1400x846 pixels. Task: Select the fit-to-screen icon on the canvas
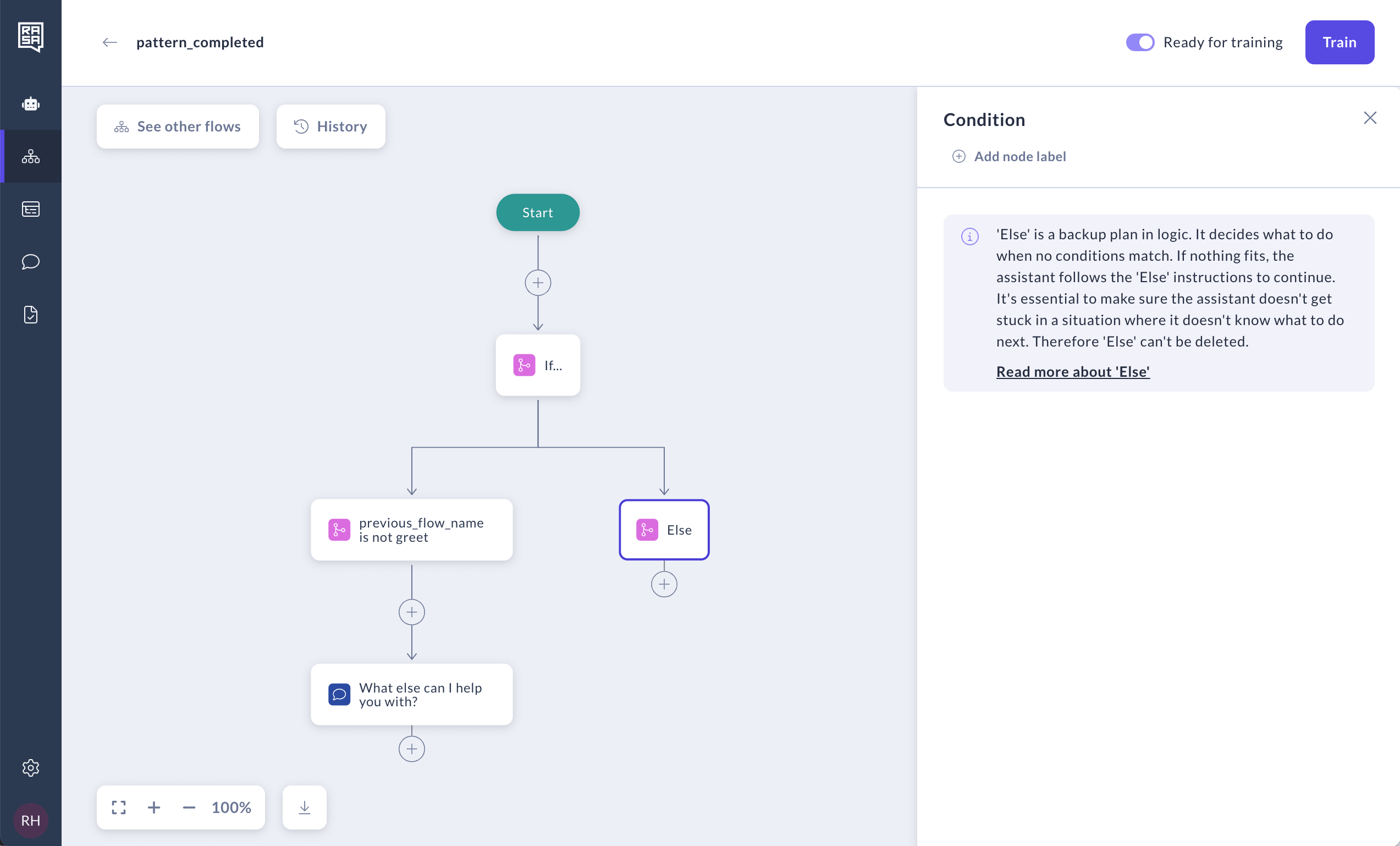pos(118,807)
